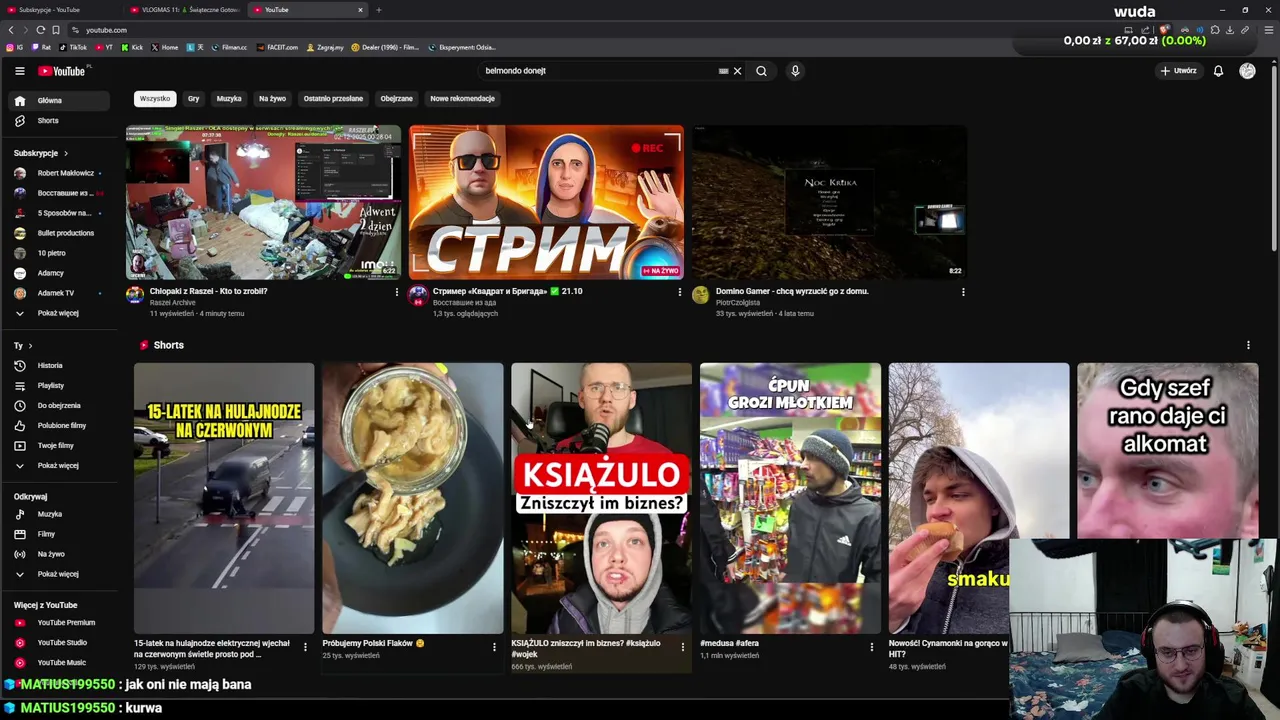Click the search magnifier button
This screenshot has width=1280, height=720.
[761, 71]
